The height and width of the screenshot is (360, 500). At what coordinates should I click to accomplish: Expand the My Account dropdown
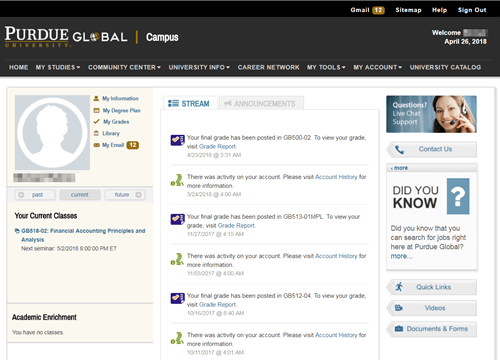pos(378,67)
